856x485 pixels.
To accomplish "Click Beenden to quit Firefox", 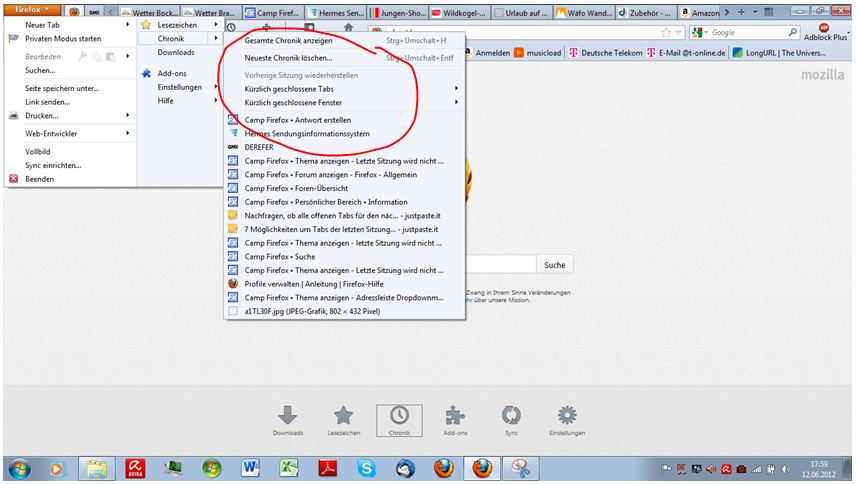I will [70, 179].
